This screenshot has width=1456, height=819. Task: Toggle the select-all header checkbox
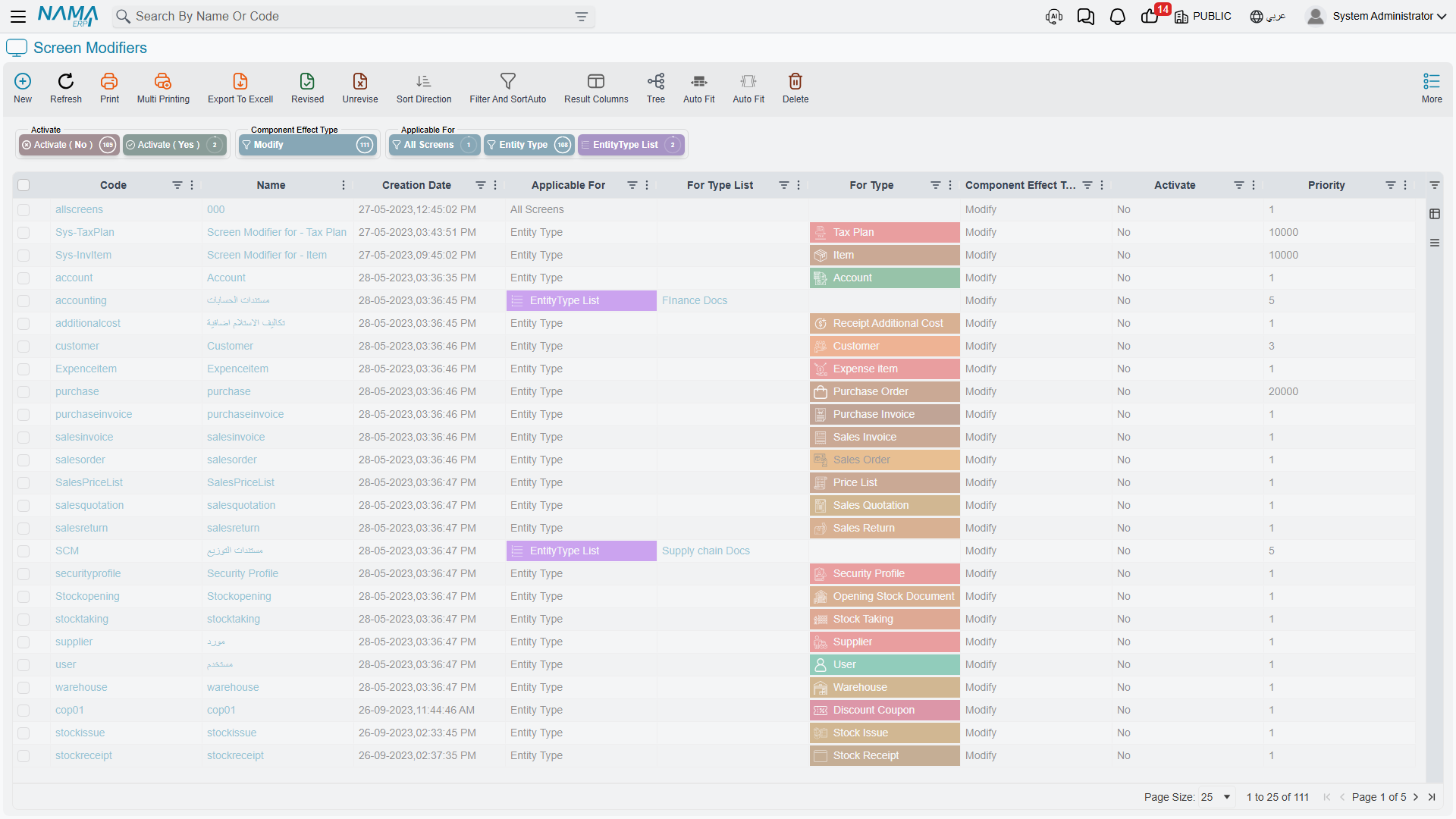24,185
